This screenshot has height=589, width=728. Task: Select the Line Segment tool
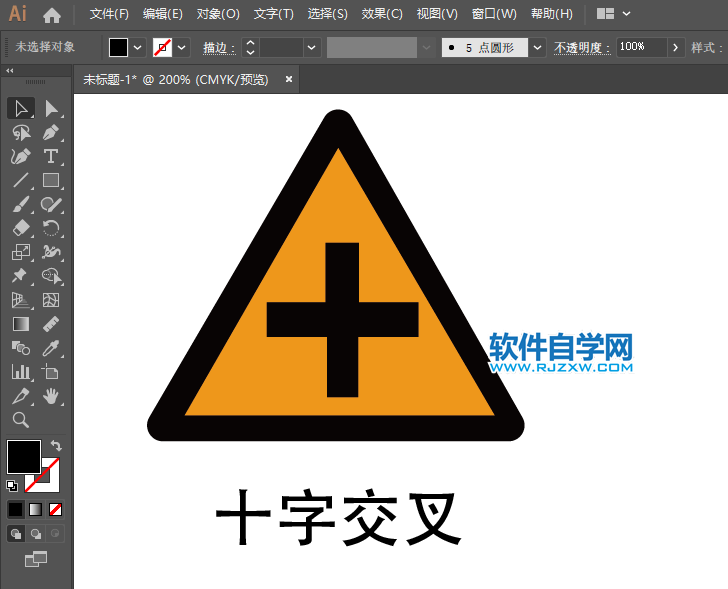[x=21, y=180]
